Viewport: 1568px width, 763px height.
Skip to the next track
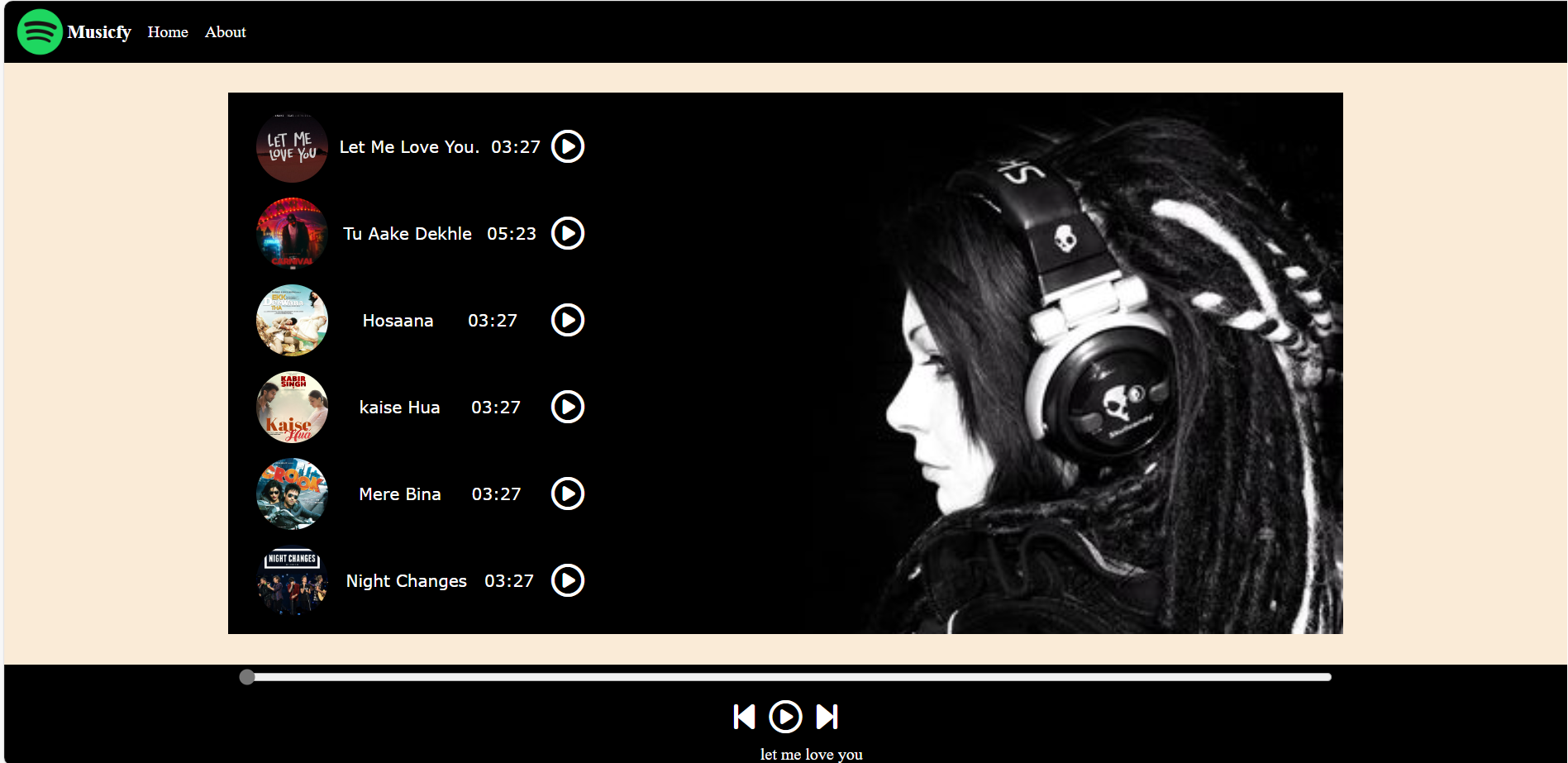click(827, 717)
